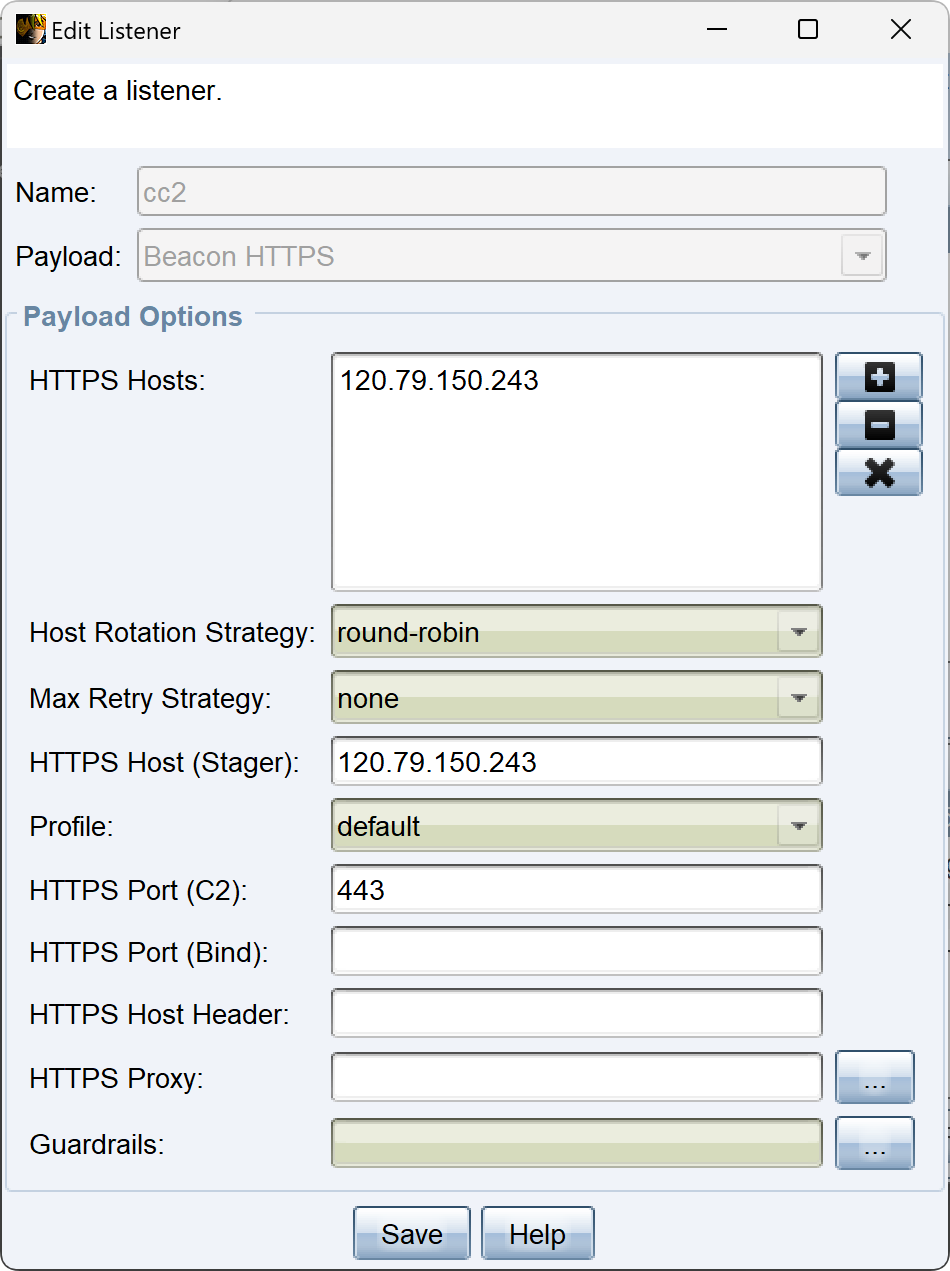Screen dimensions: 950x1271
Task: Browse HTTPS Proxy settings with ellipsis button
Action: point(874,1078)
